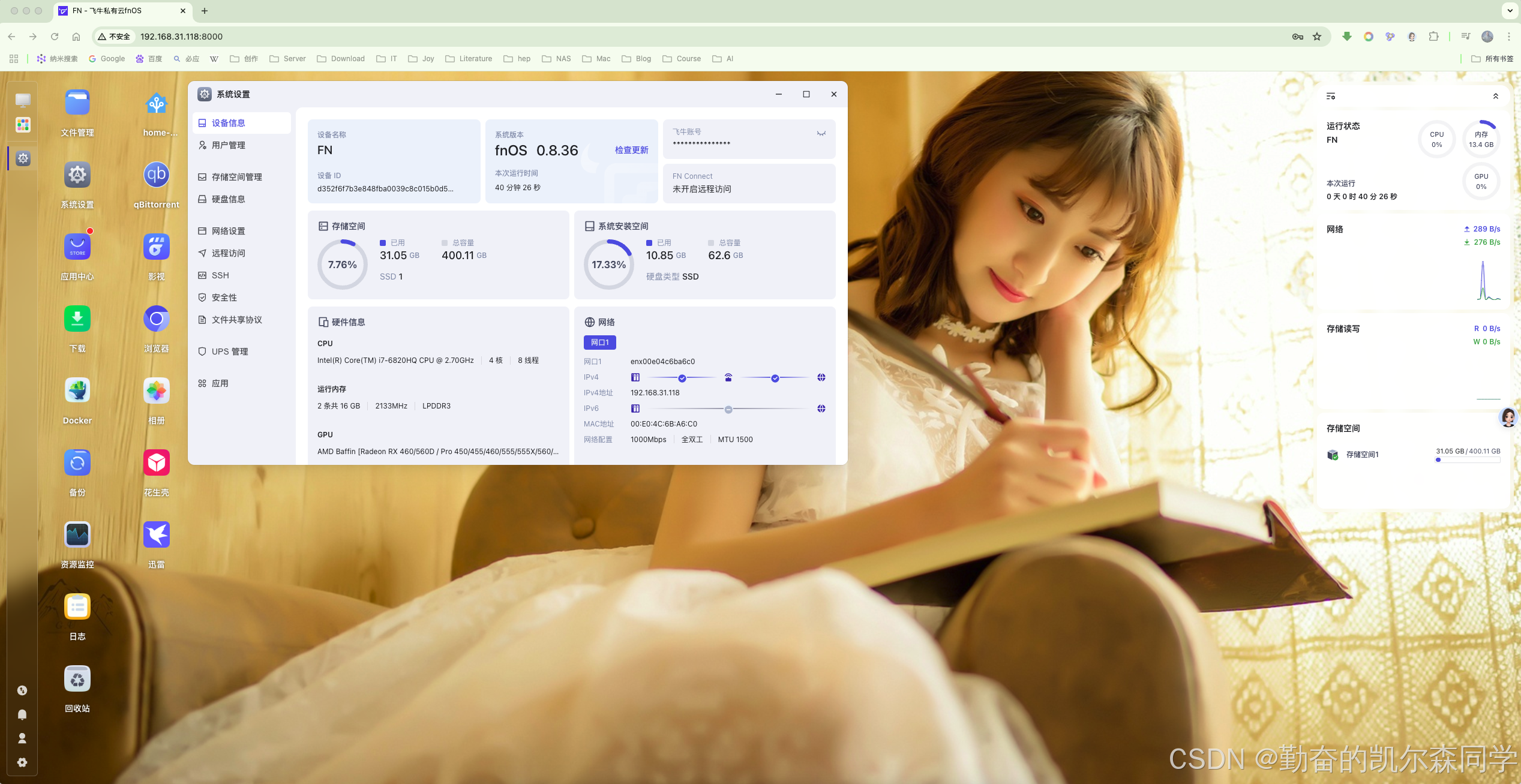1521x784 pixels.
Task: Open the 相册 photo album app
Action: [156, 391]
